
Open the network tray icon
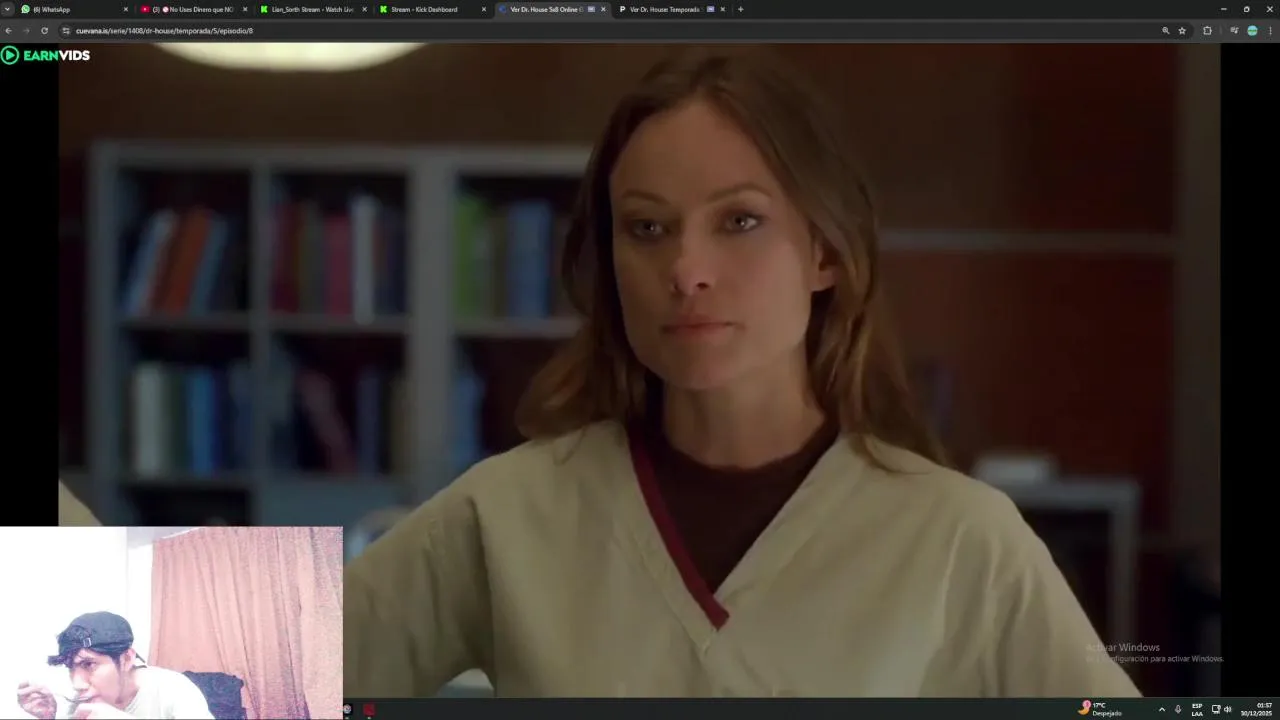tap(1216, 710)
